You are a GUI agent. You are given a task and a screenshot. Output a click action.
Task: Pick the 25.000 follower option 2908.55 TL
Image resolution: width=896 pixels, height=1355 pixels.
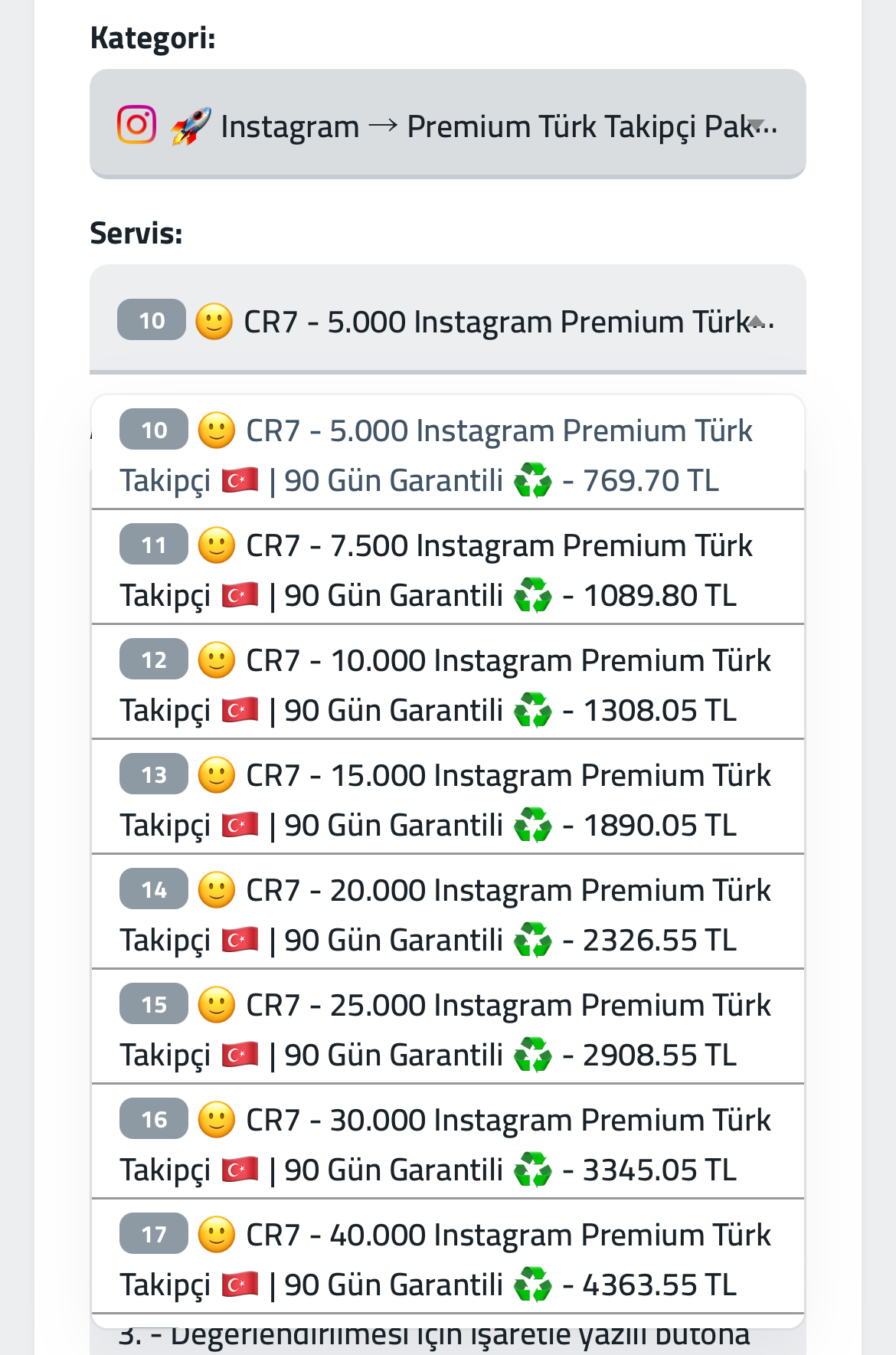coord(448,1027)
